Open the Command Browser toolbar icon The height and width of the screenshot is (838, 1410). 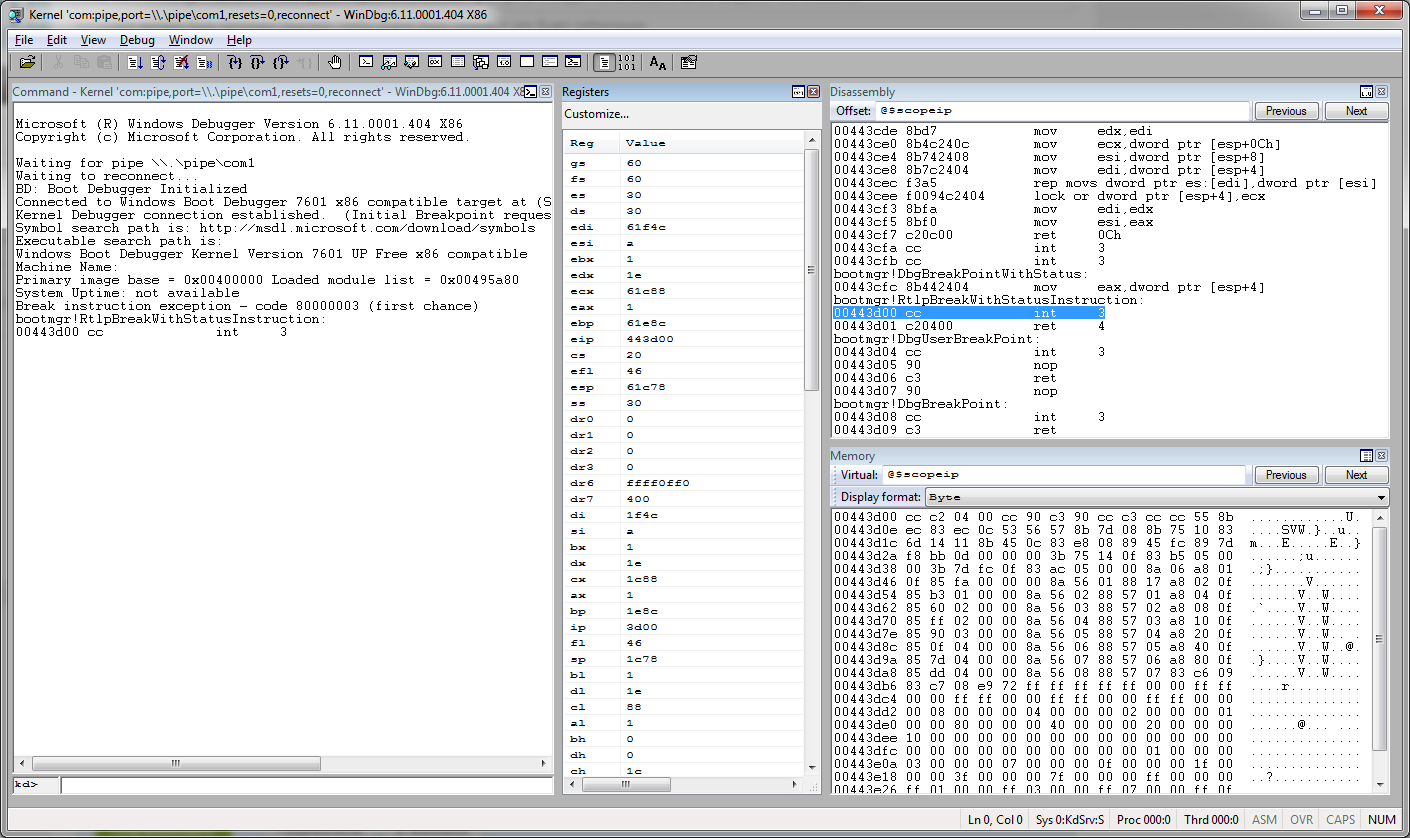(x=572, y=62)
